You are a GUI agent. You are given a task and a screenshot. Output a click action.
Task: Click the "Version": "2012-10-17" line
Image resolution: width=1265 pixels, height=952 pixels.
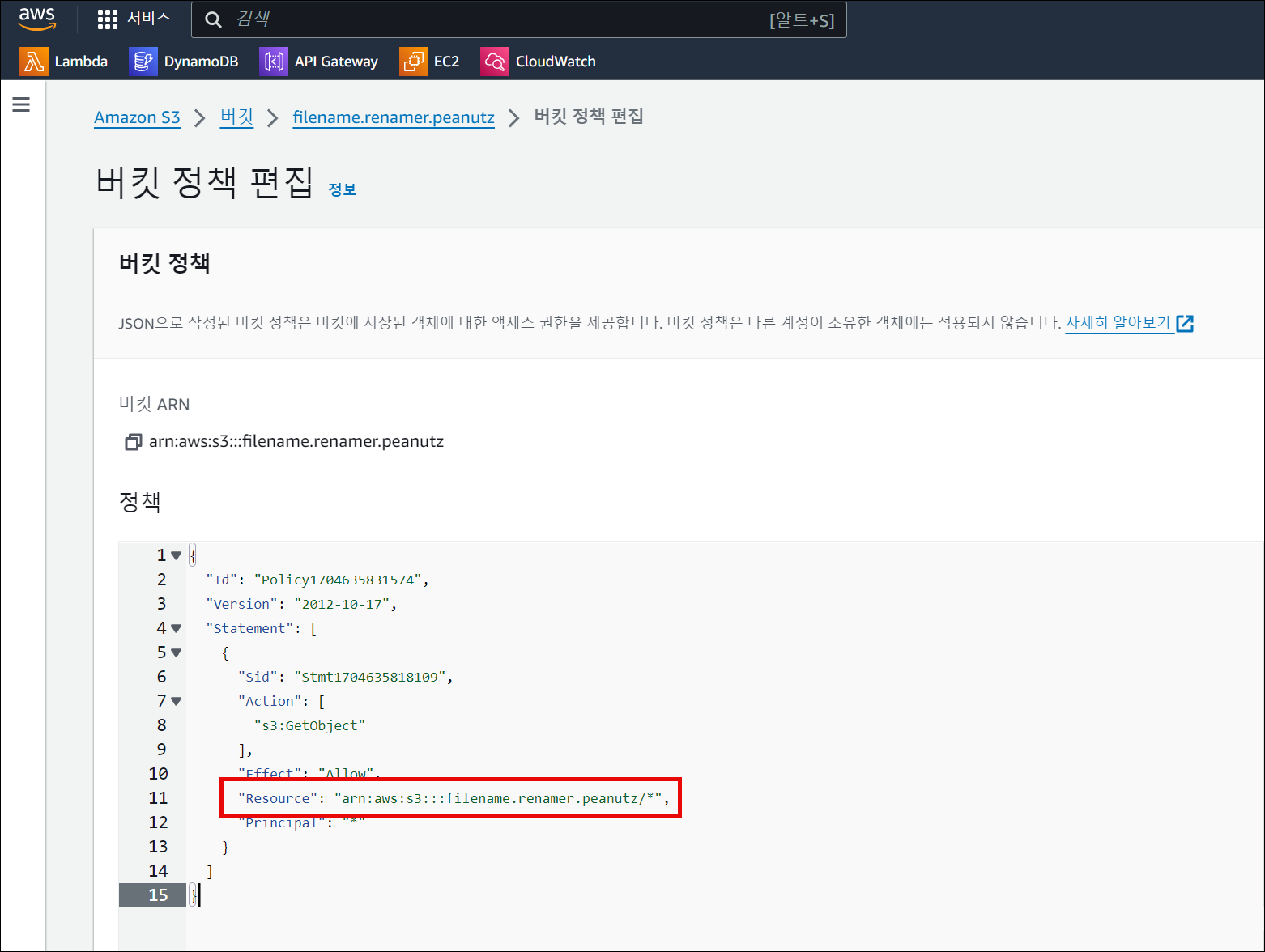[x=301, y=604]
